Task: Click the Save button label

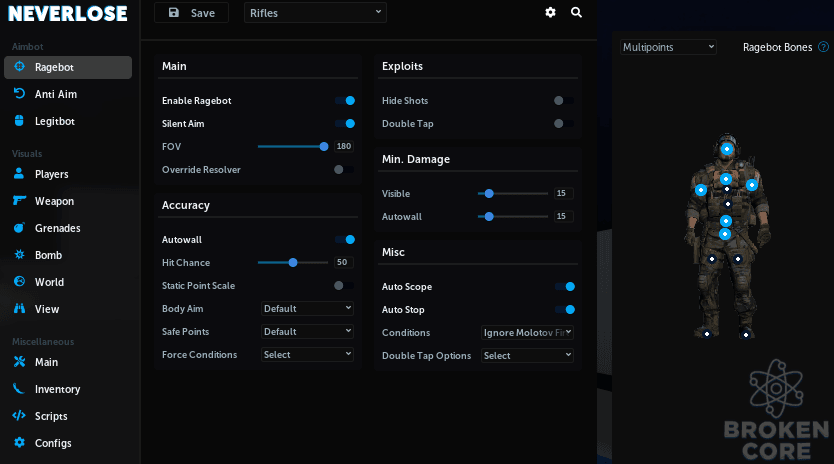Action: coord(203,13)
